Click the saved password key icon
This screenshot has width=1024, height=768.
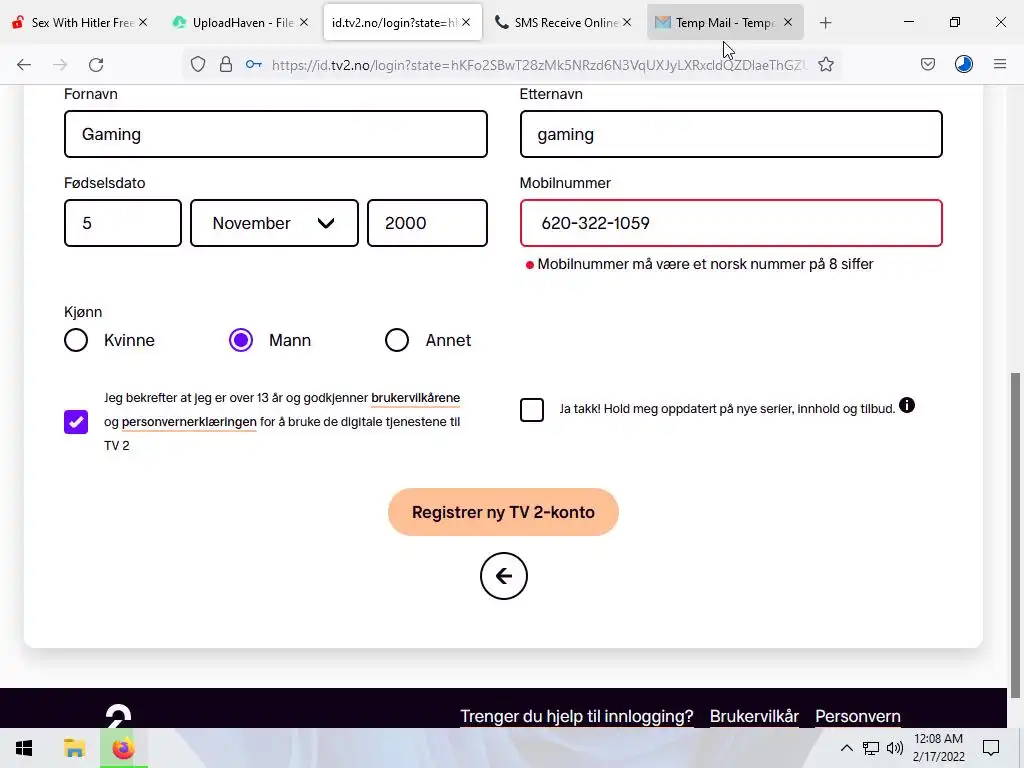click(253, 64)
